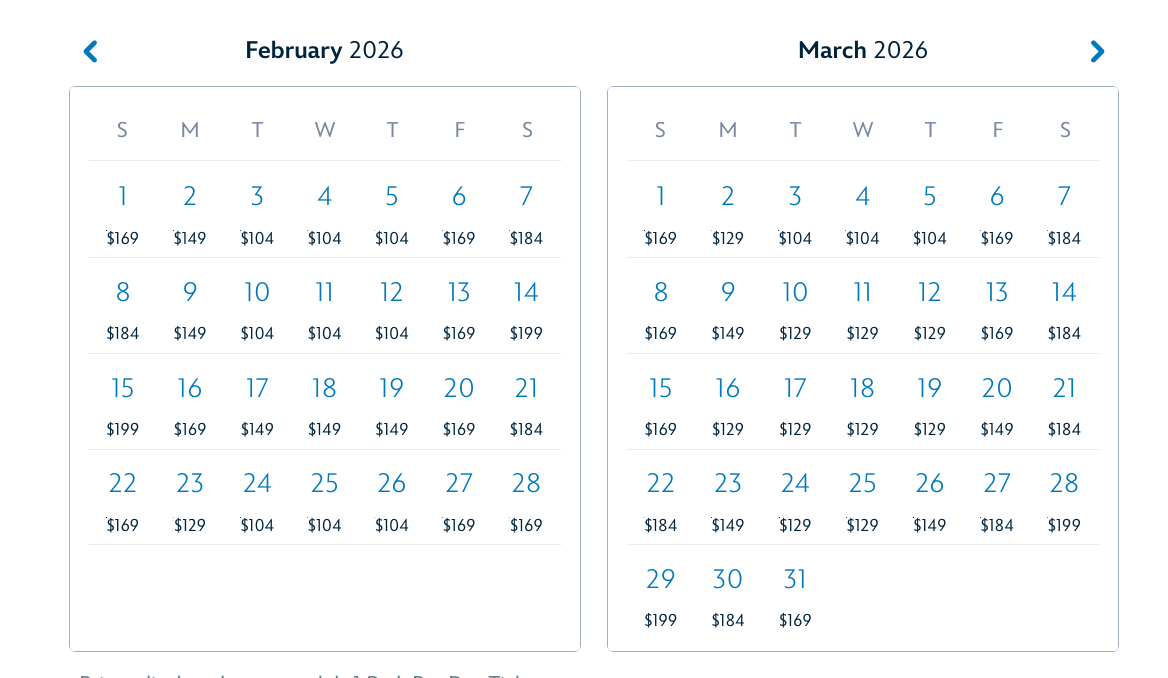Click the February 2026 month heading
This screenshot has width=1168, height=678.
pyautogui.click(x=324, y=50)
